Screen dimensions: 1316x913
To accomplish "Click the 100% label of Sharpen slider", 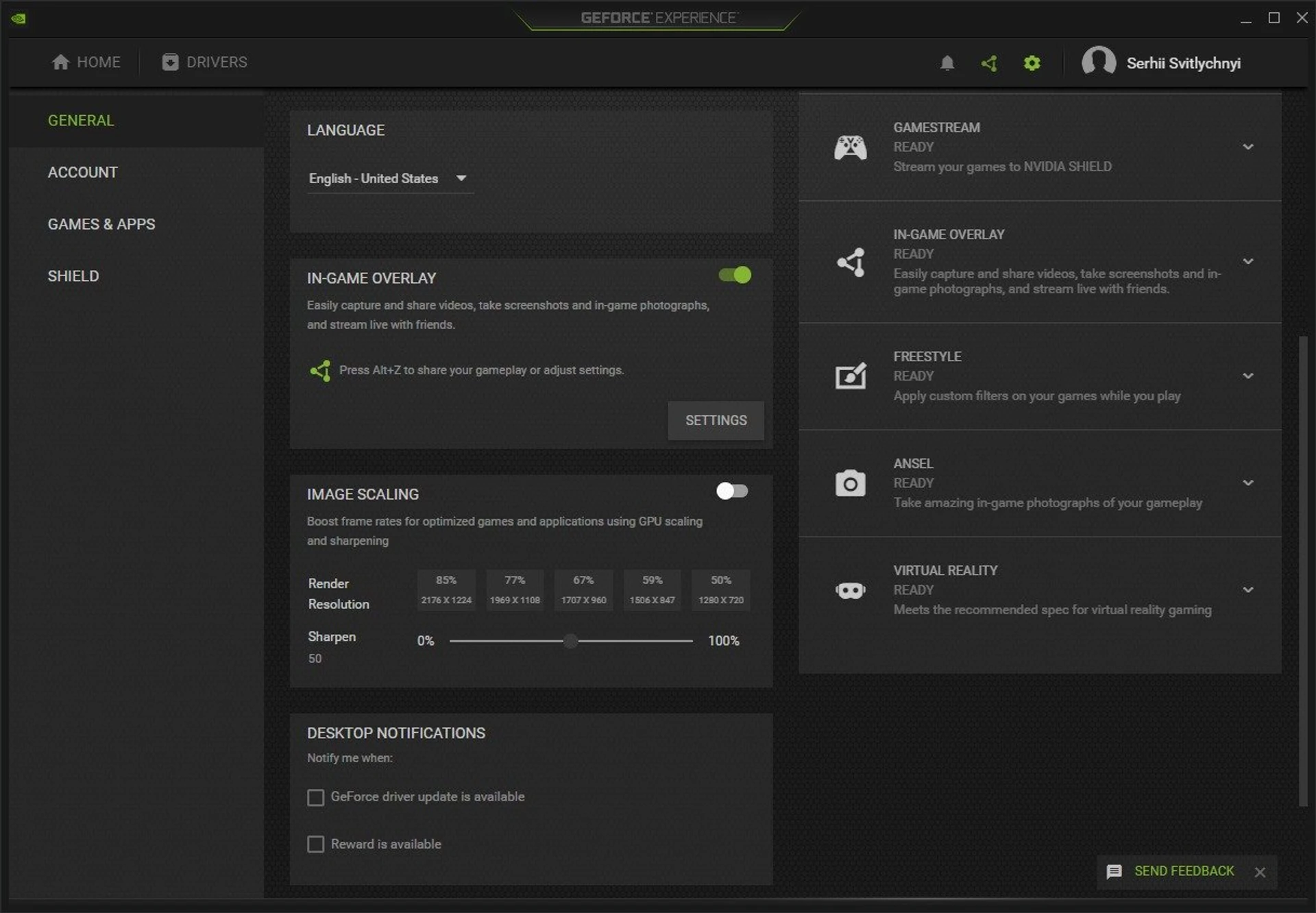I will [723, 641].
